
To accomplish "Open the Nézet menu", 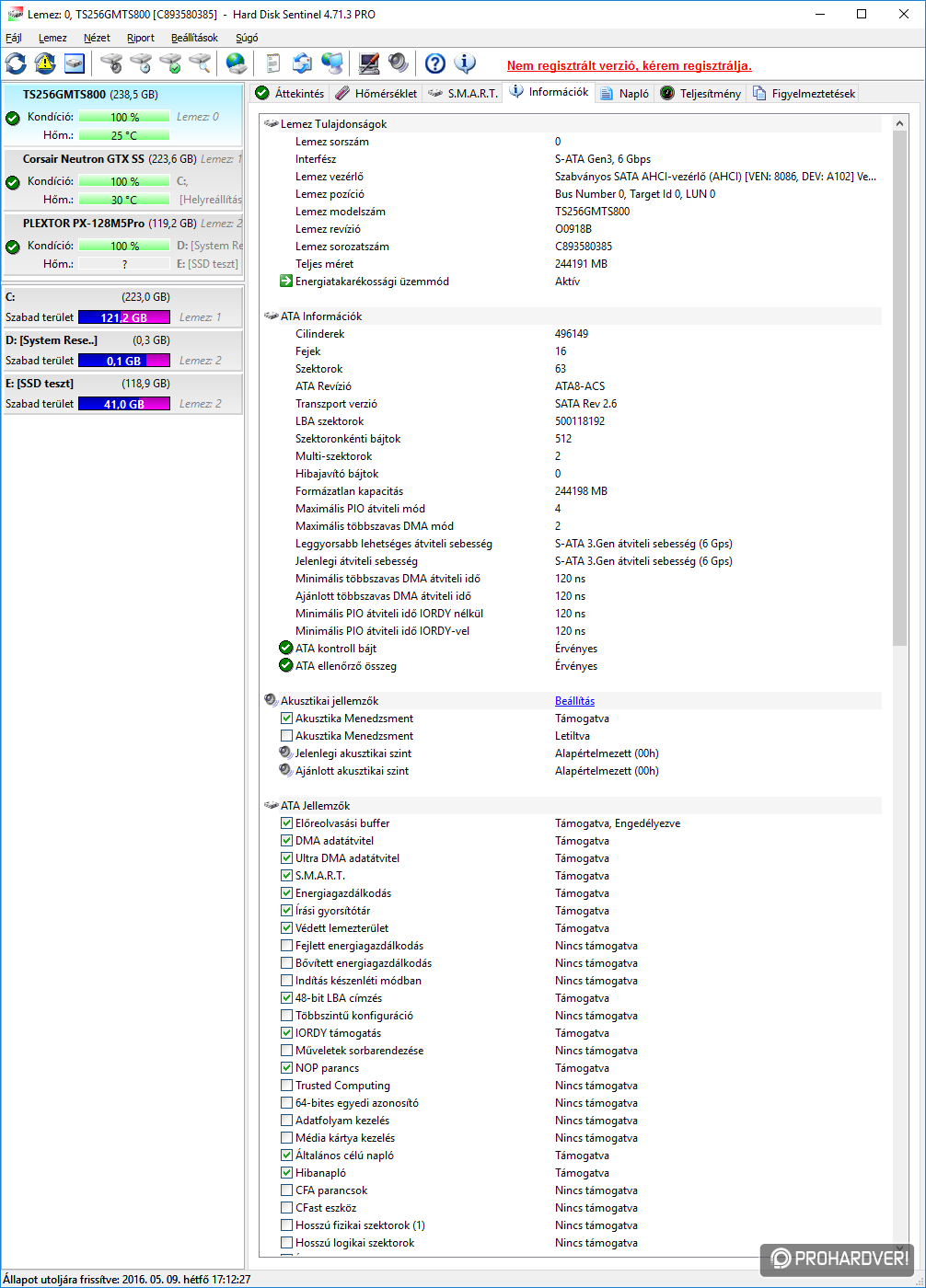I will pyautogui.click(x=97, y=38).
